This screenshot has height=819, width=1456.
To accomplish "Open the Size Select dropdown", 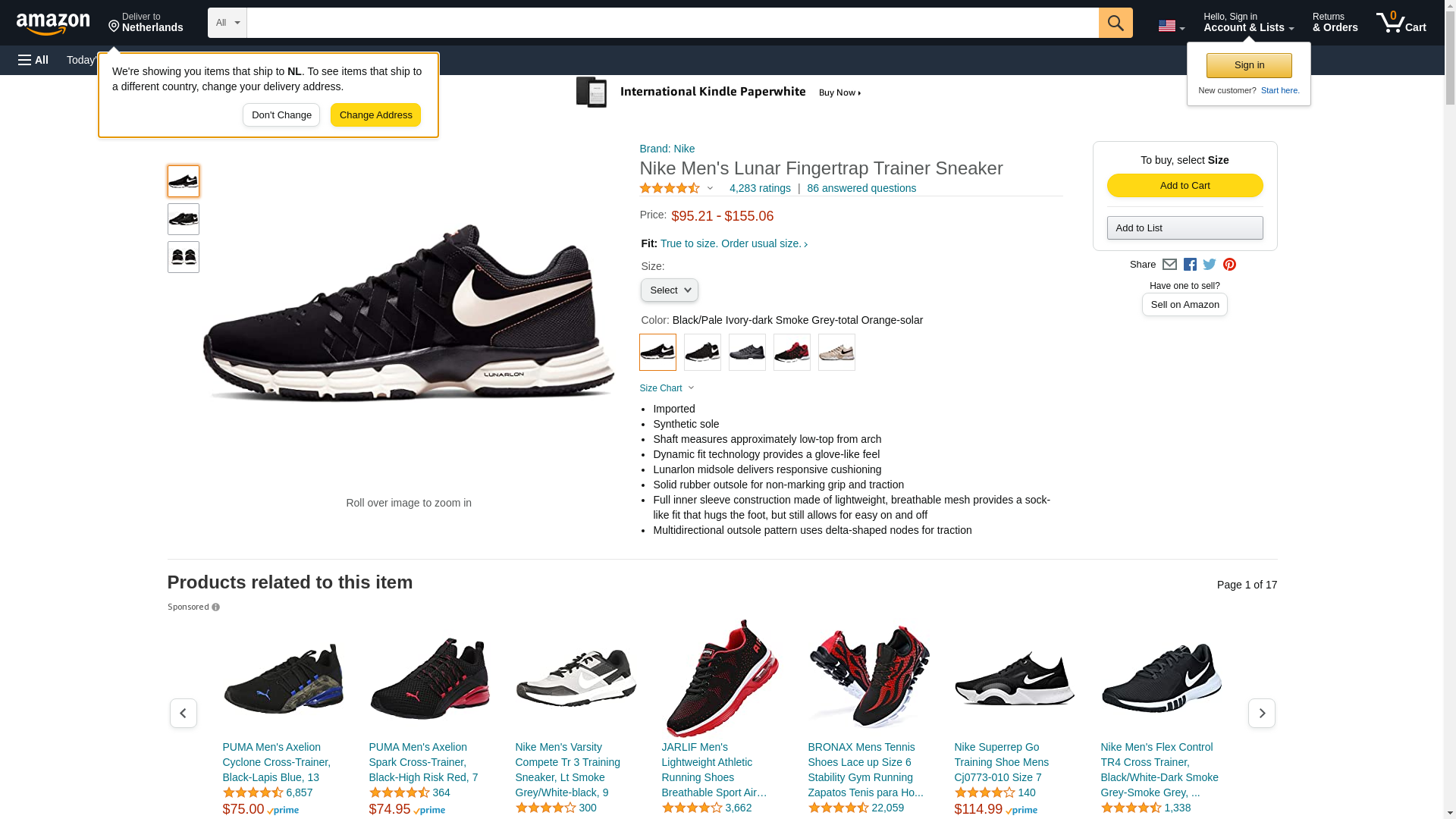I will [x=669, y=290].
